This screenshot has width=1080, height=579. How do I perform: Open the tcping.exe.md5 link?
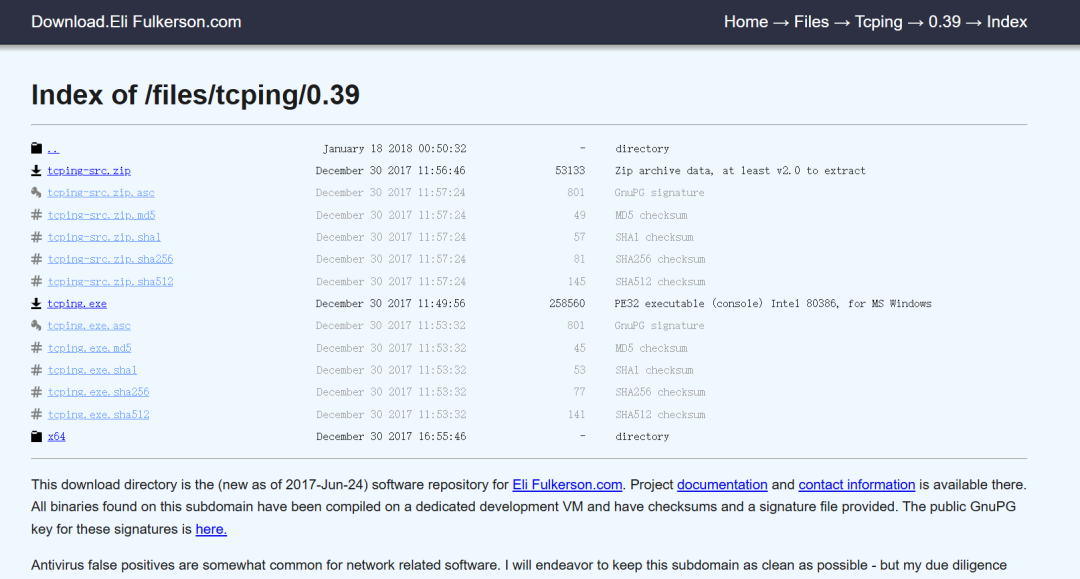(x=90, y=348)
